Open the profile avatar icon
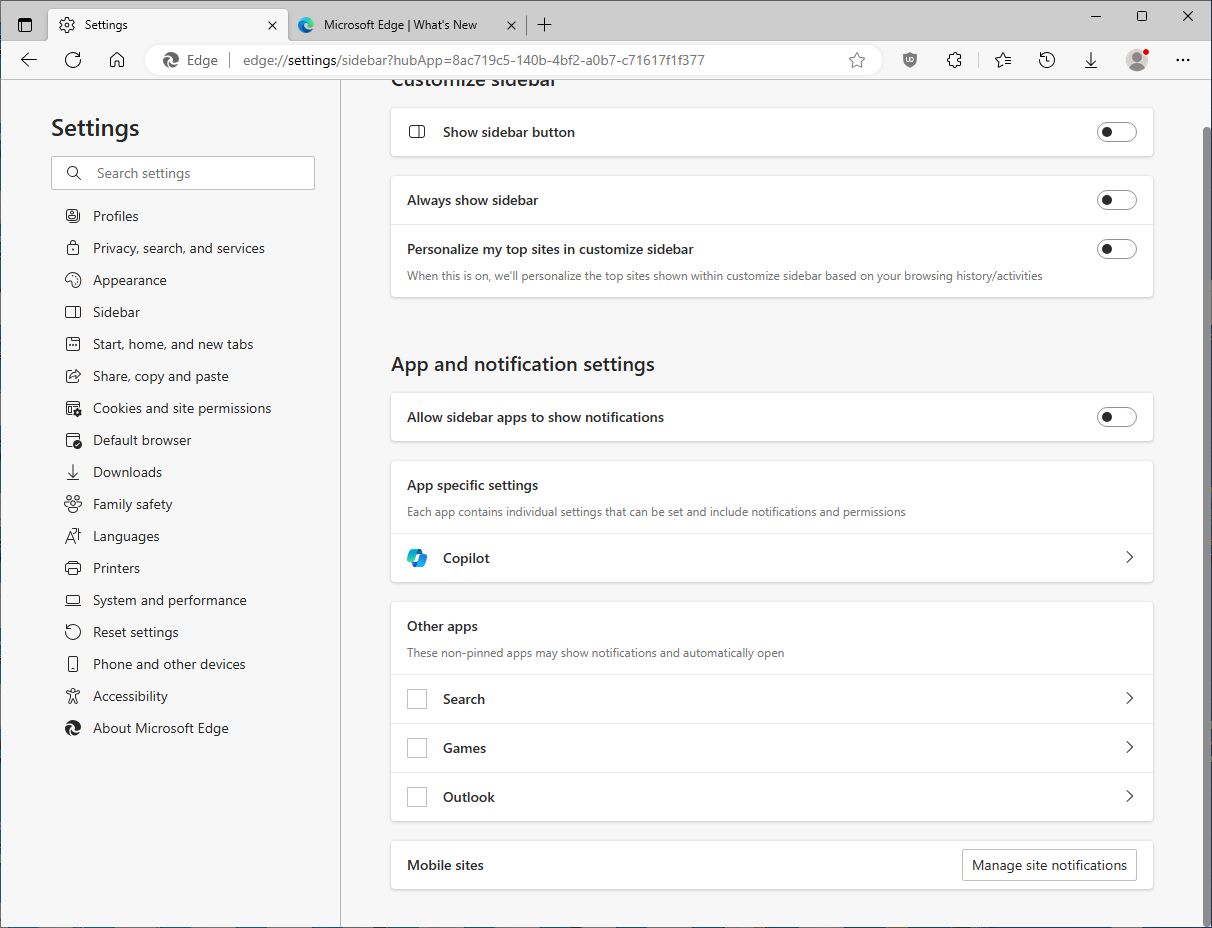This screenshot has height=928, width=1212. [1137, 60]
